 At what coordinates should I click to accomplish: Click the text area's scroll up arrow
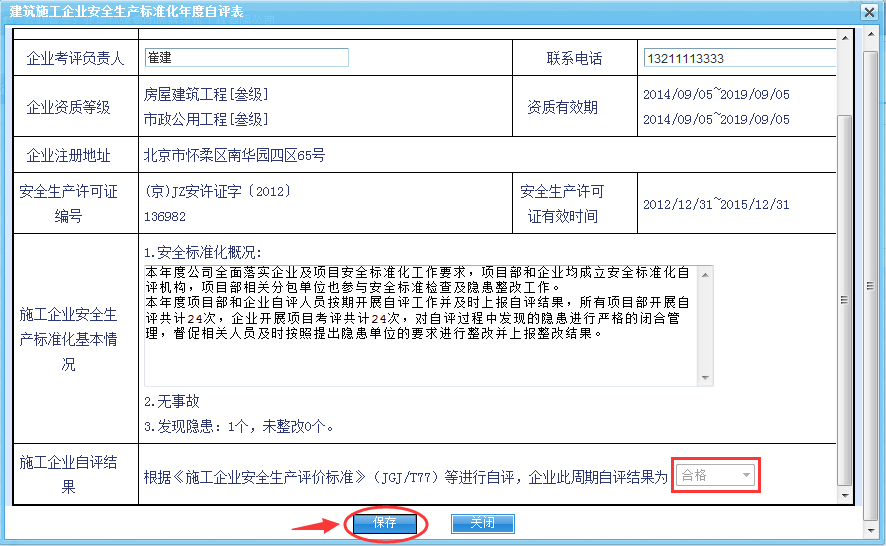(706, 274)
